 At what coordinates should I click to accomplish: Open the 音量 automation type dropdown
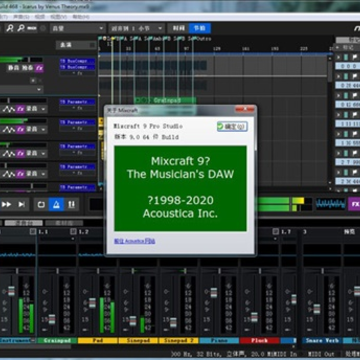click(x=78, y=28)
